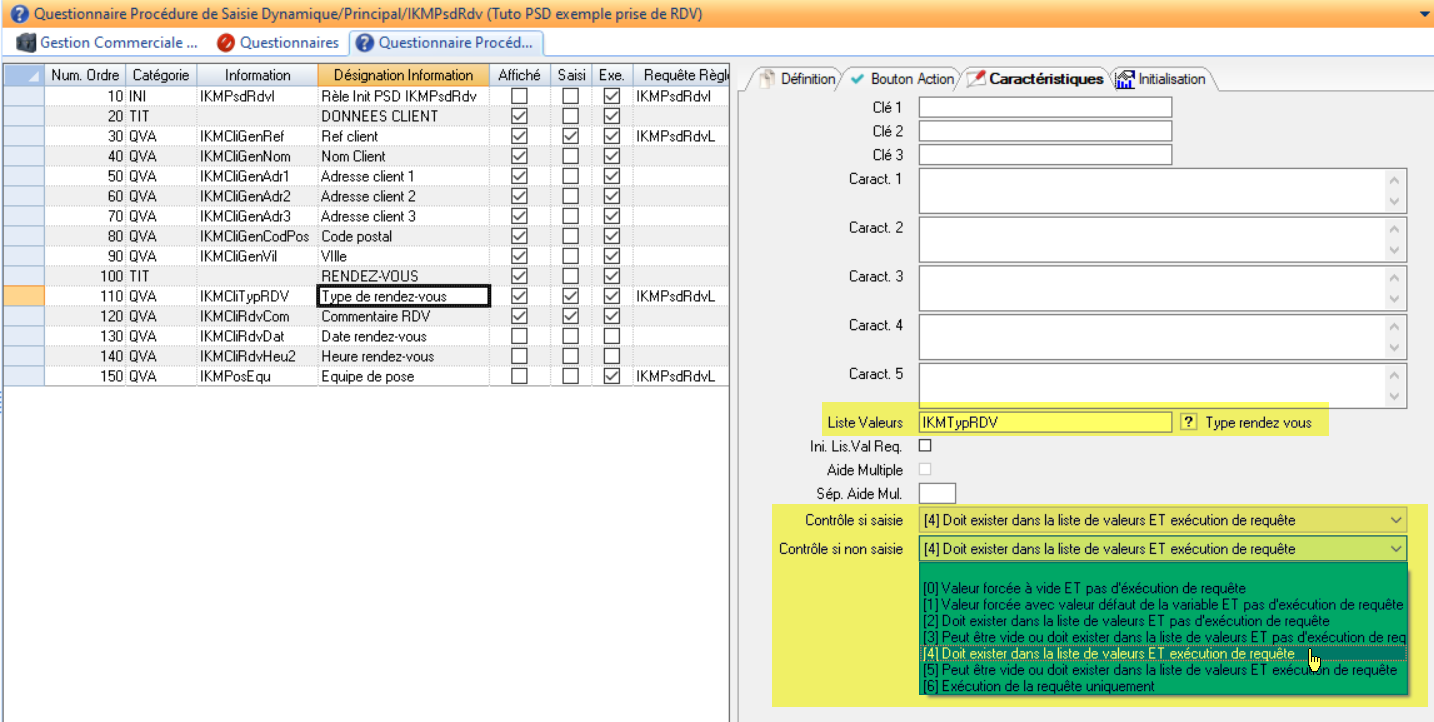1434x722 pixels.
Task: Click the question mark icon beside Liste Valeurs
Action: [1188, 423]
